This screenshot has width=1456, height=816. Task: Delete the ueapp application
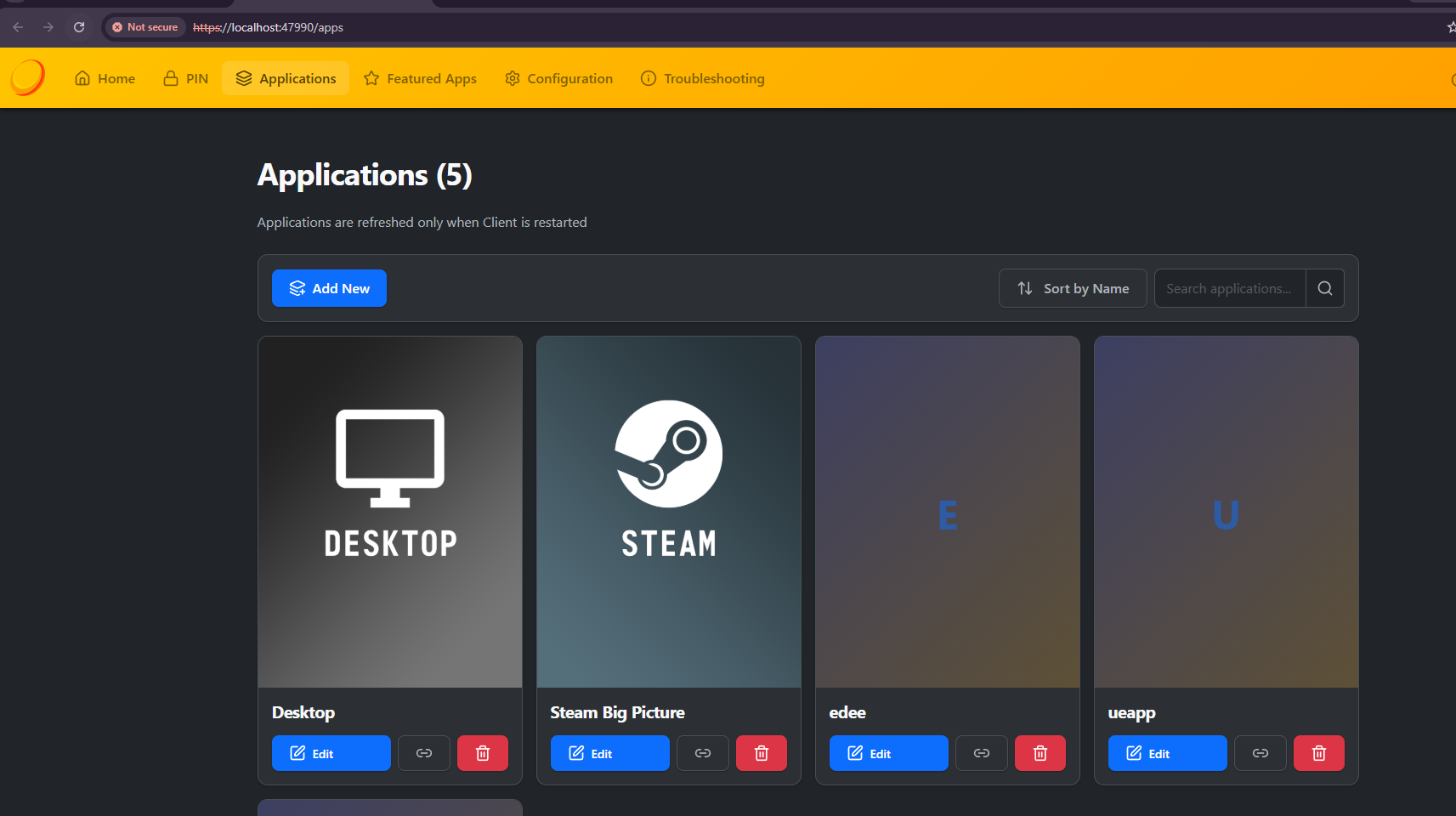point(1319,753)
